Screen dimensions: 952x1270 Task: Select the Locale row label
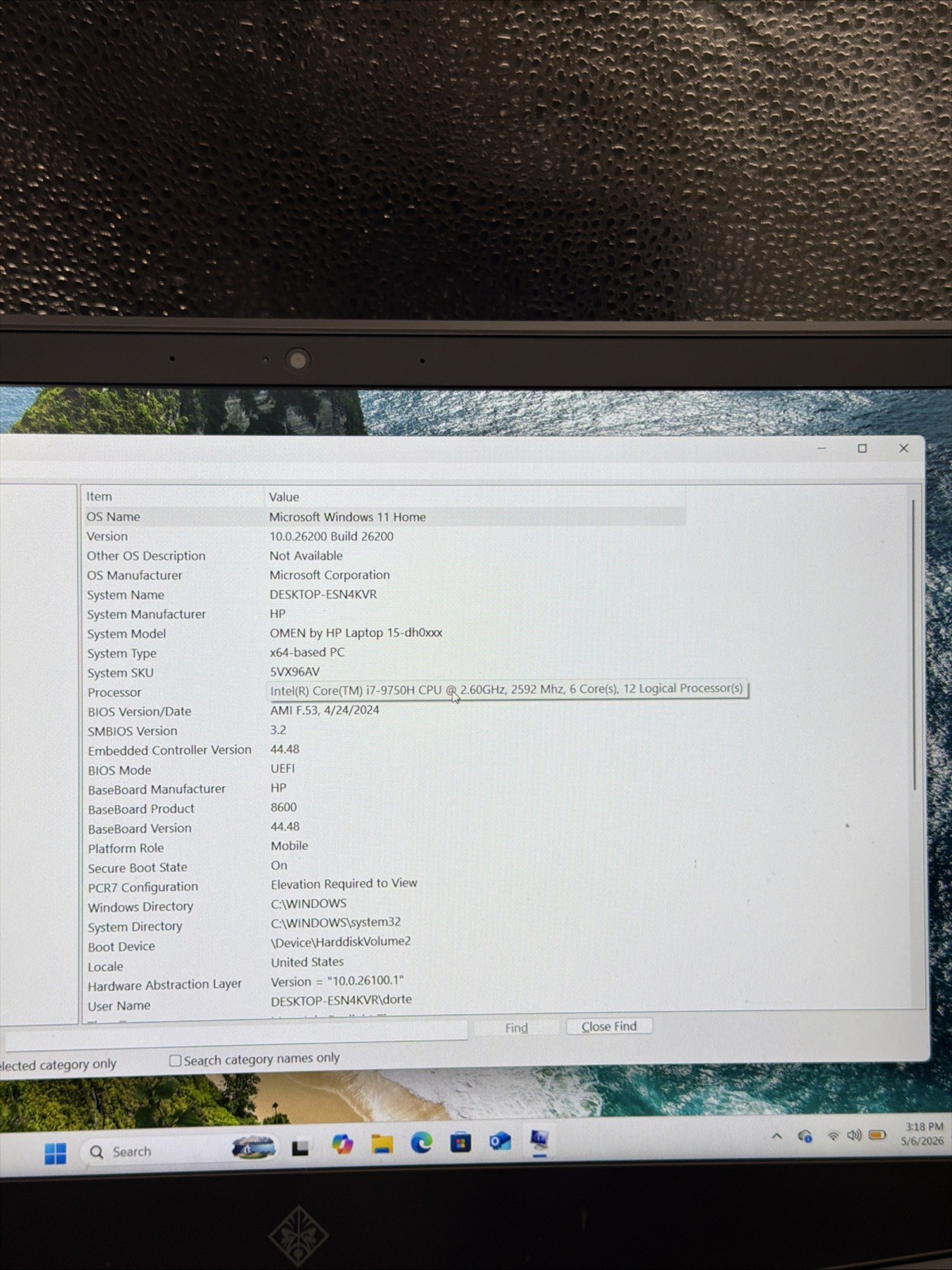(x=106, y=967)
